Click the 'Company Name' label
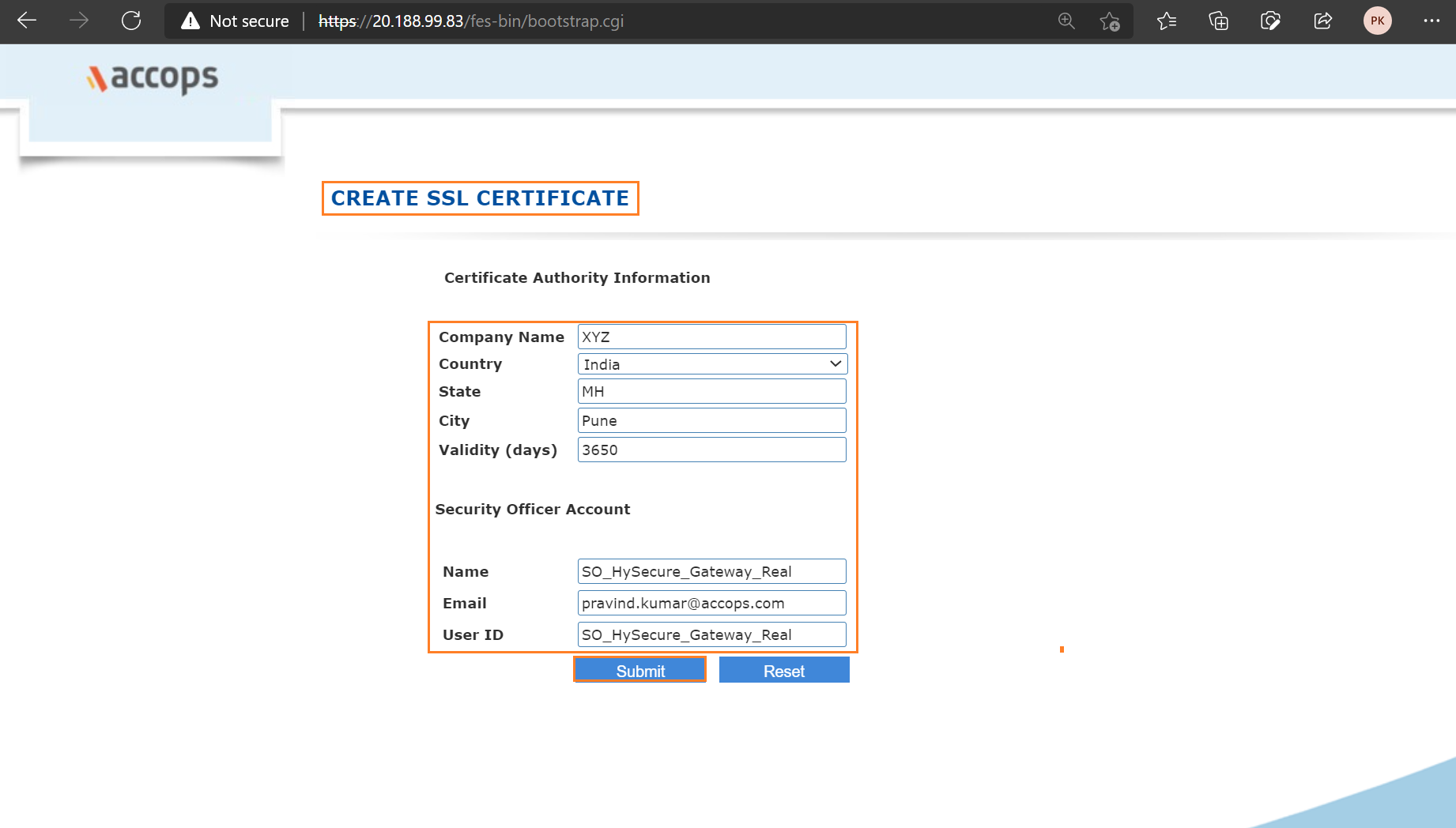Screen dimensions: 1456x828 click(x=501, y=337)
